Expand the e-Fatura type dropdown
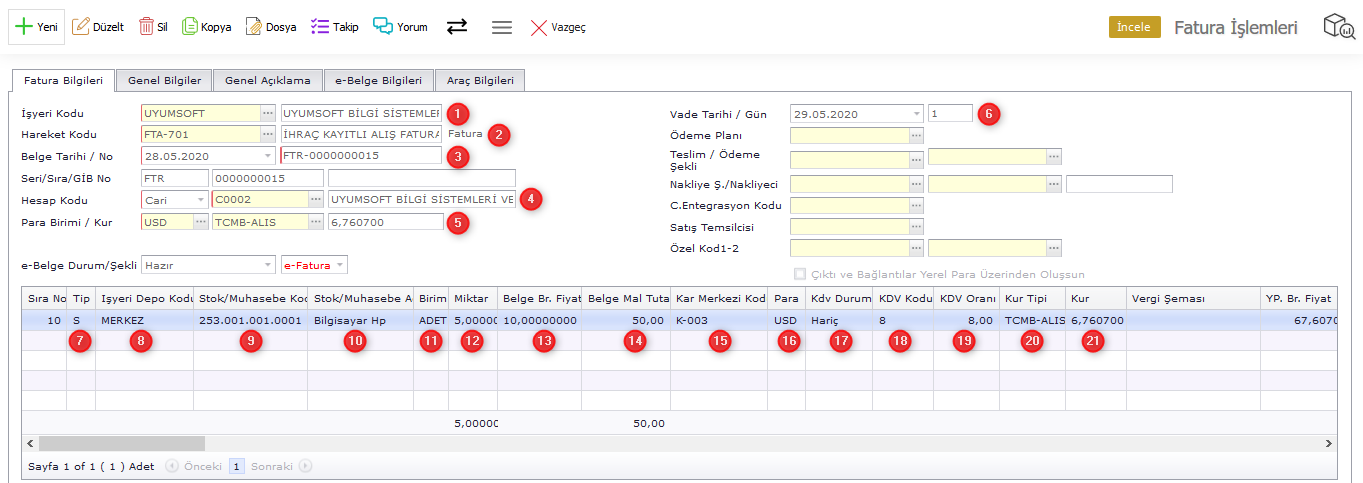 (x=340, y=265)
